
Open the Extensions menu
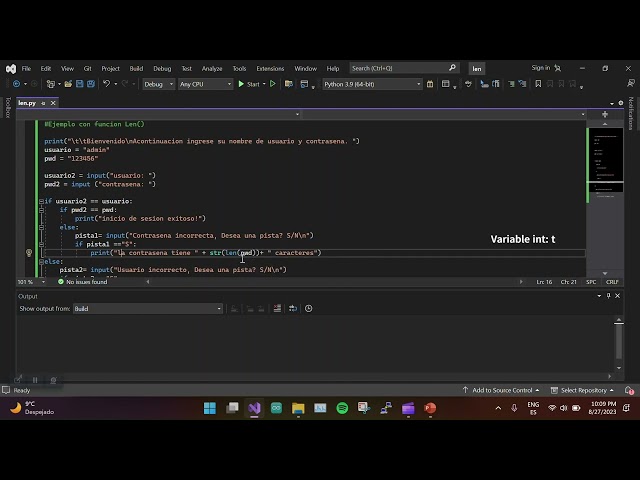pyautogui.click(x=270, y=69)
